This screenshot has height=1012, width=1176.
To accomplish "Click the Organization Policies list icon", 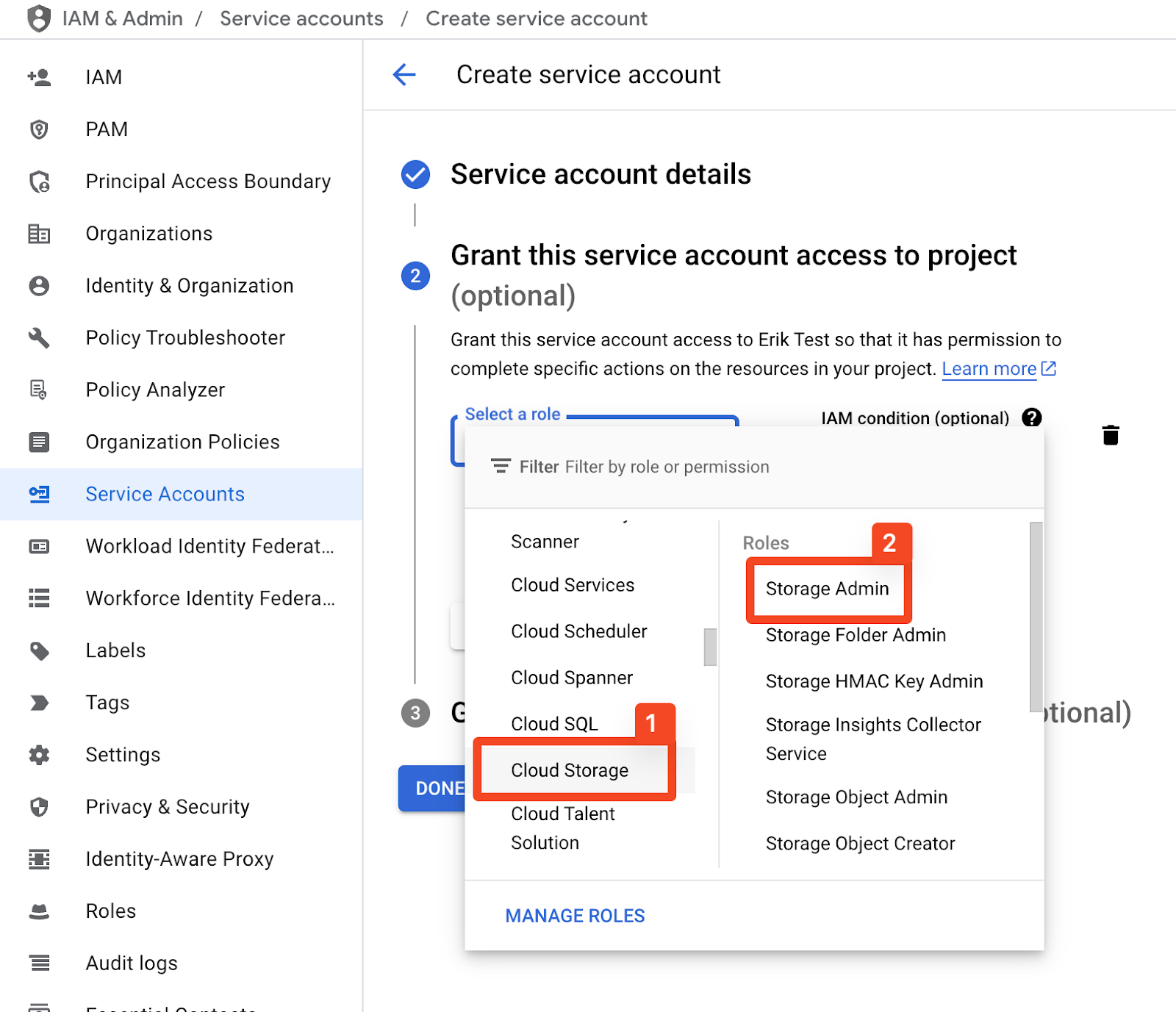I will pyautogui.click(x=39, y=442).
